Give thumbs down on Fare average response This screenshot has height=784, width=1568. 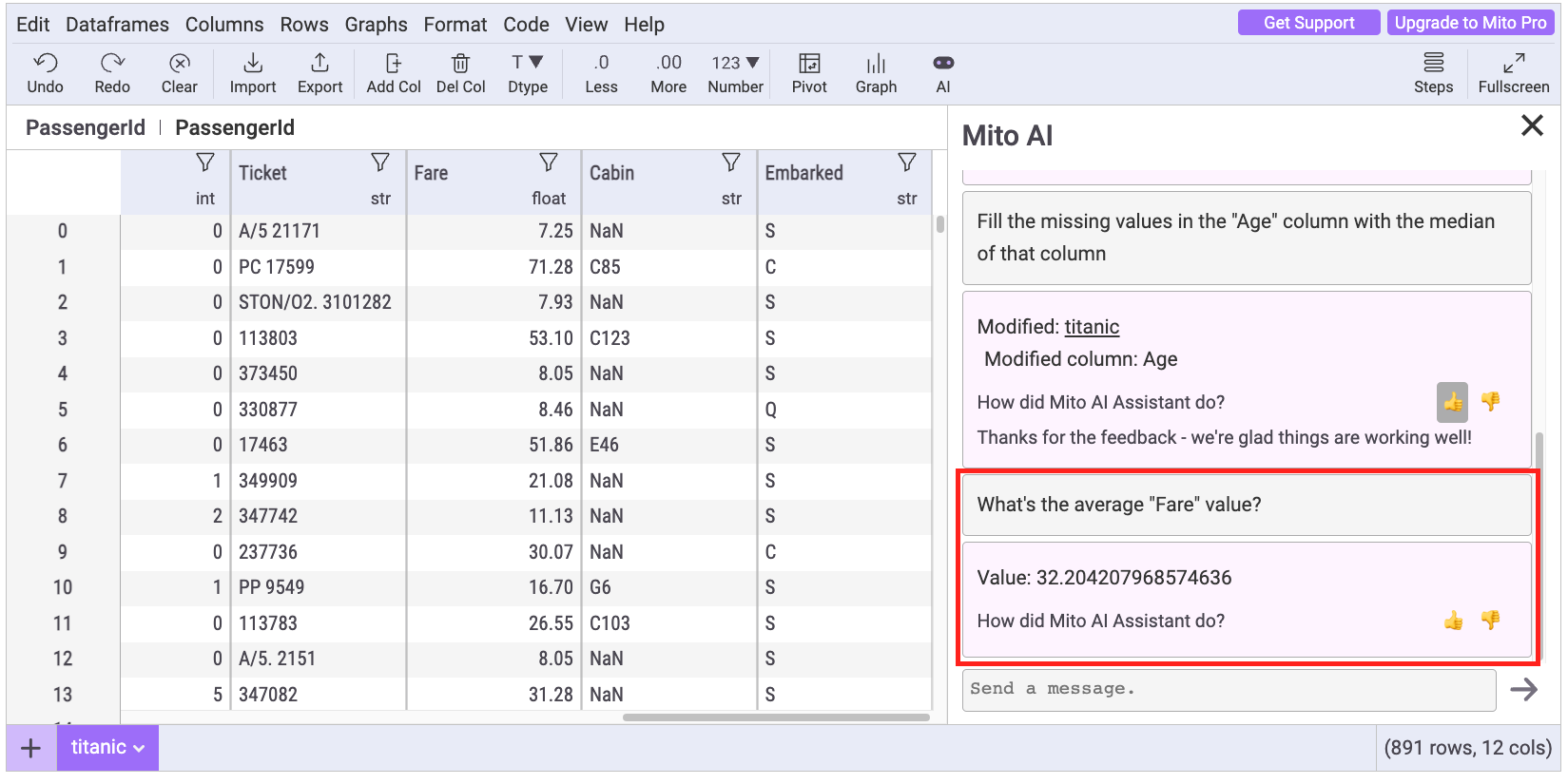coord(1490,621)
